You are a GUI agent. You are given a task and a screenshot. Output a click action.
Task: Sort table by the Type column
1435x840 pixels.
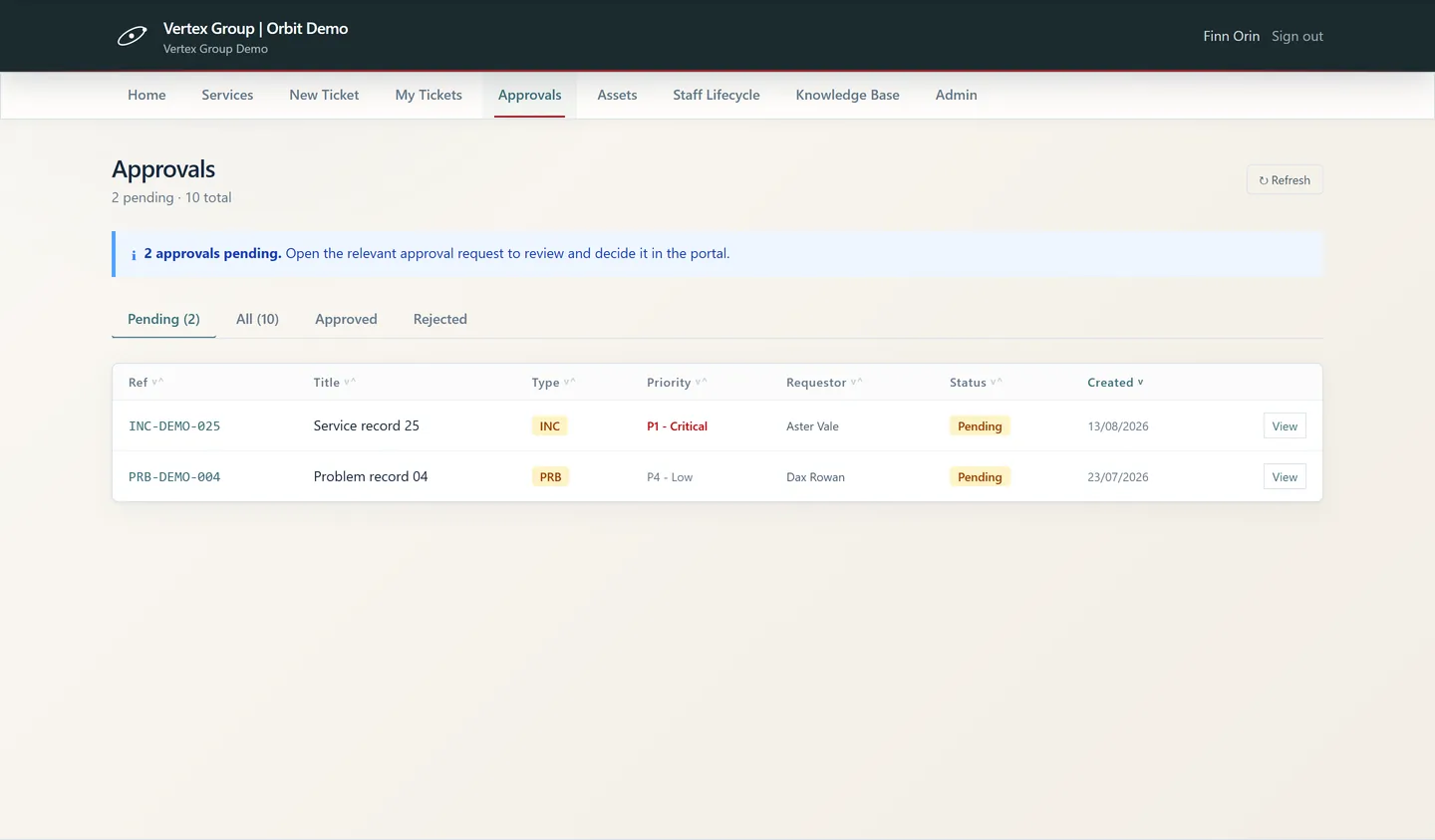click(x=553, y=383)
